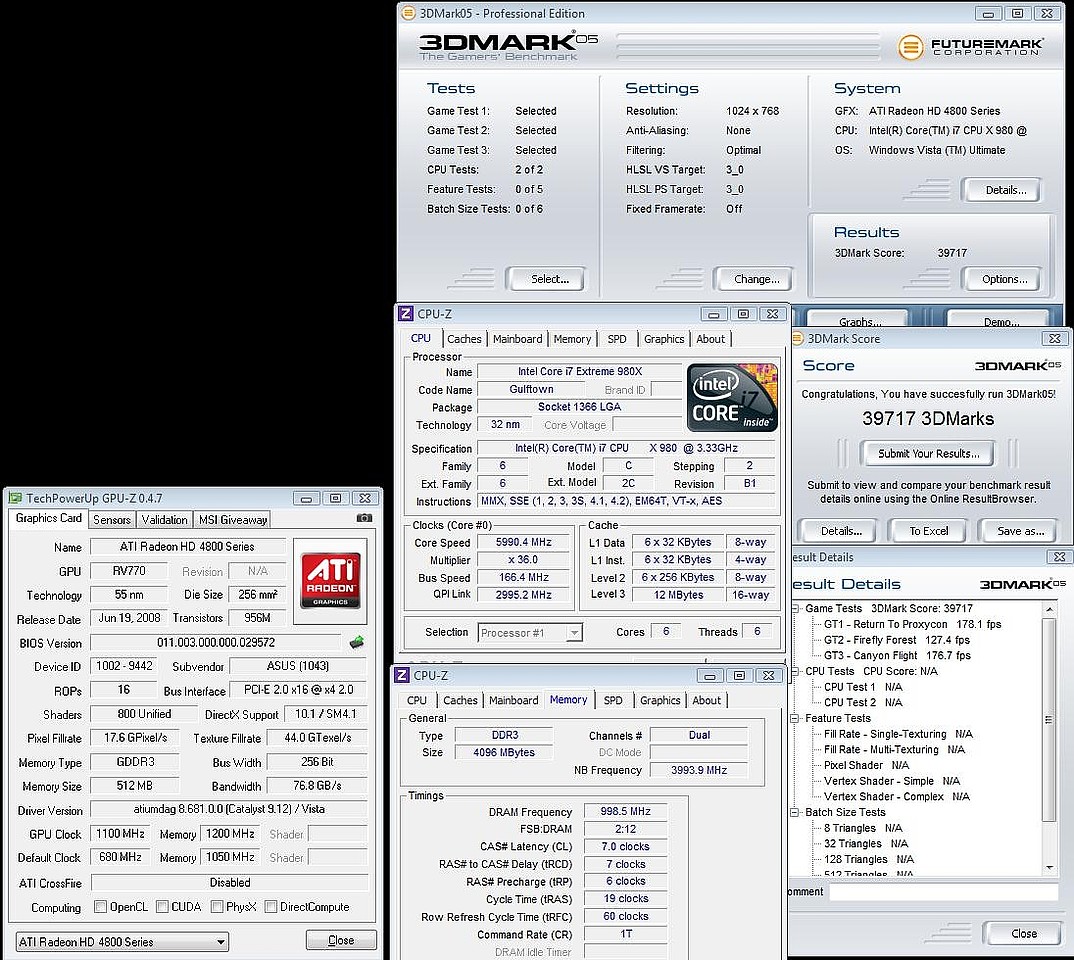Click the Intel Core i7 logo in CPU-Z
Screen dimensions: 1074x960
pyautogui.click(x=732, y=398)
